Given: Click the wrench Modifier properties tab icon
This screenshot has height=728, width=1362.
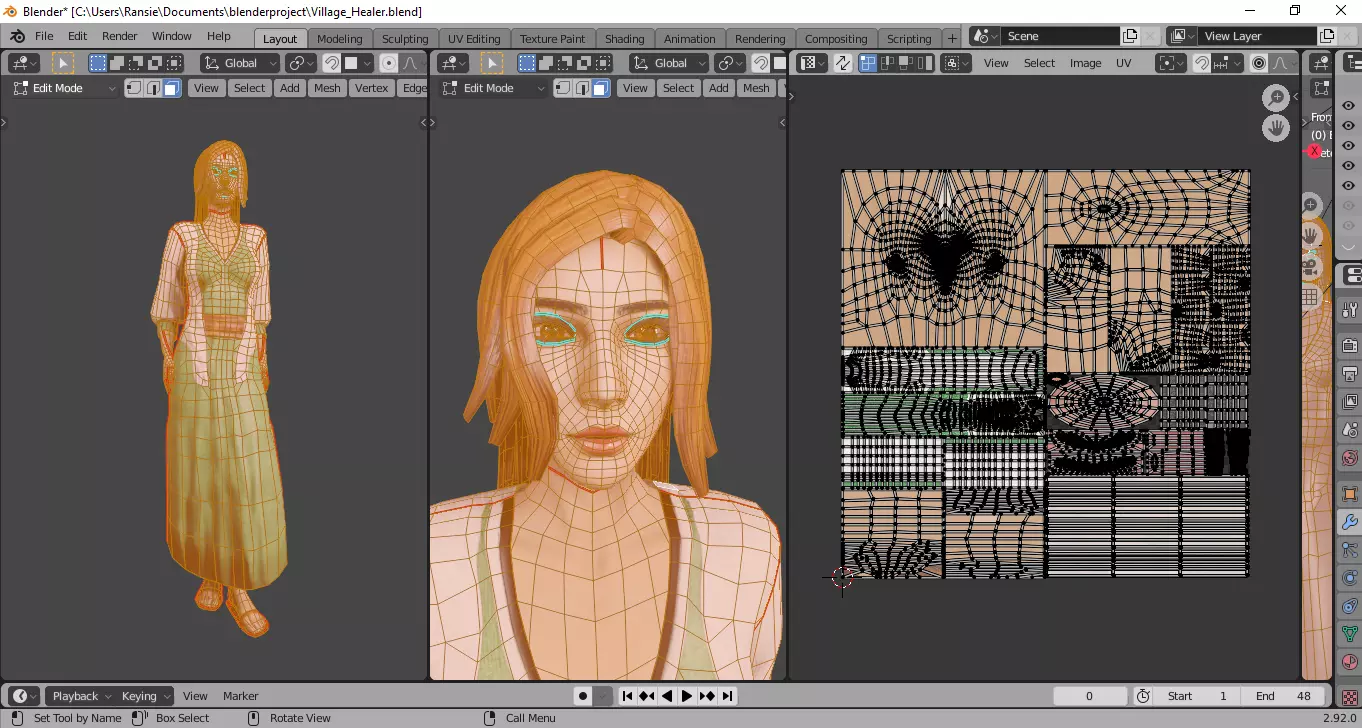Looking at the screenshot, I should [x=1349, y=521].
